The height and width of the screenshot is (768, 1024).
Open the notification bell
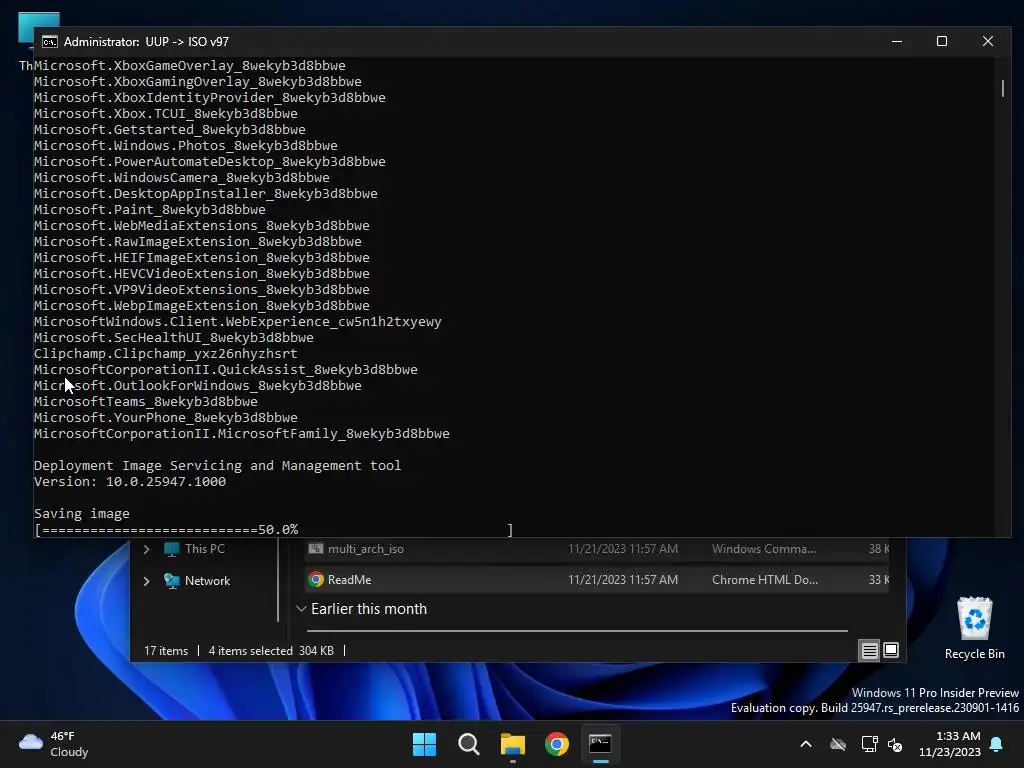[997, 744]
